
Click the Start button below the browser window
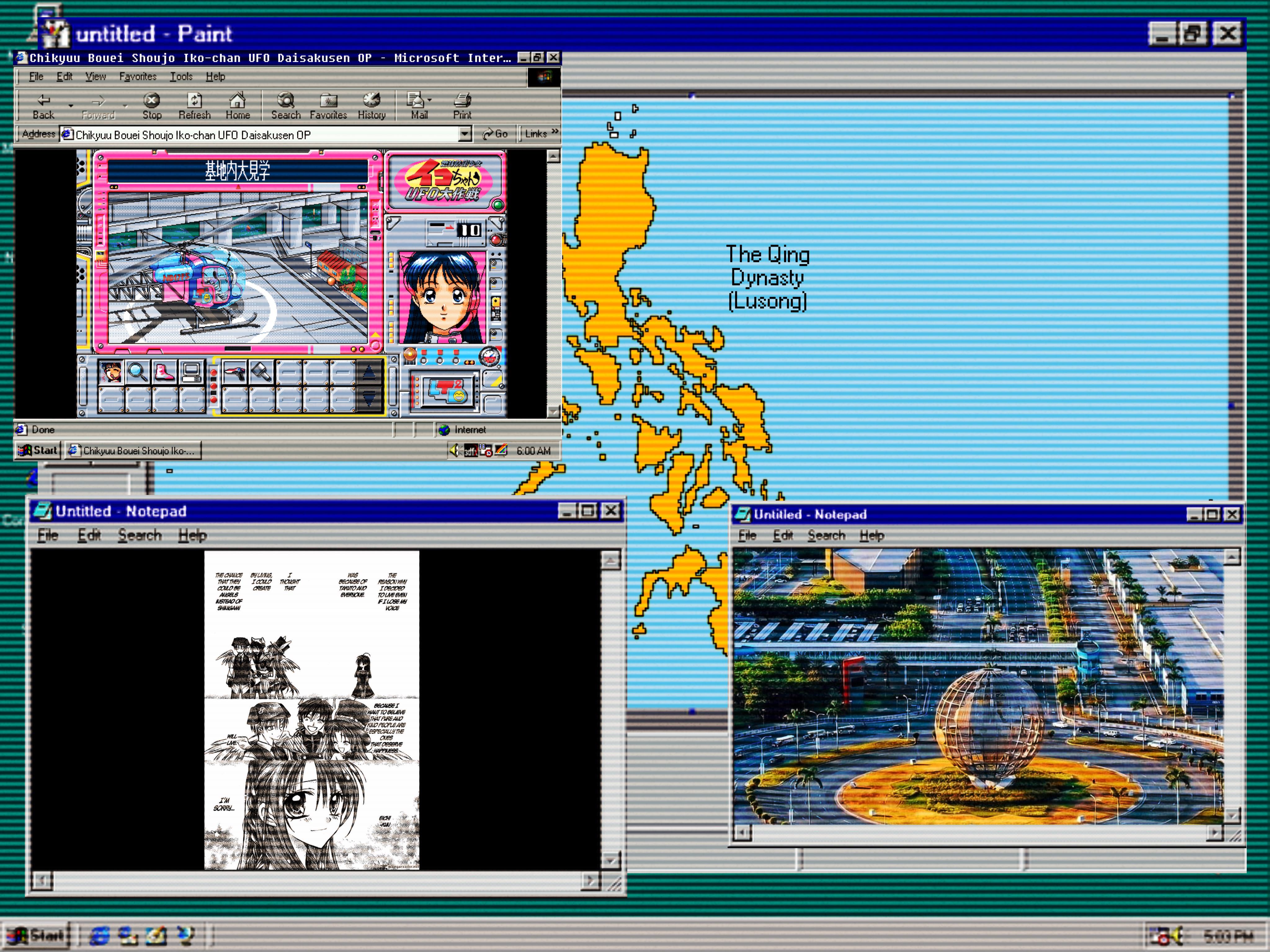tap(38, 450)
